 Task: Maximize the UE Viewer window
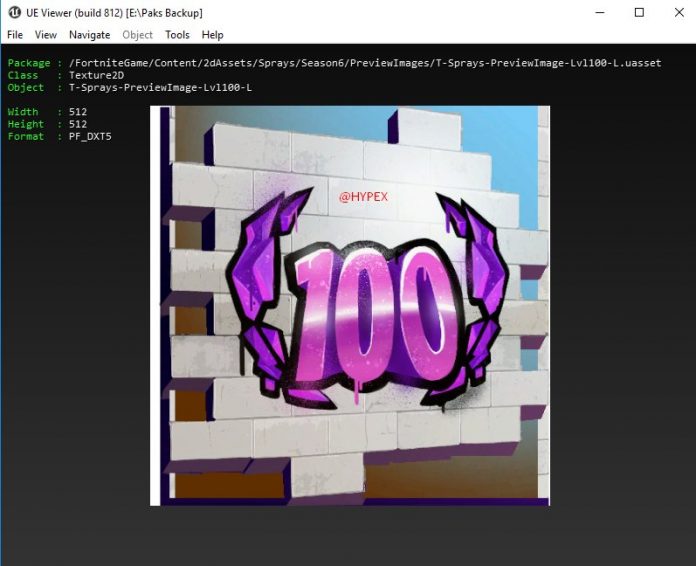(639, 12)
